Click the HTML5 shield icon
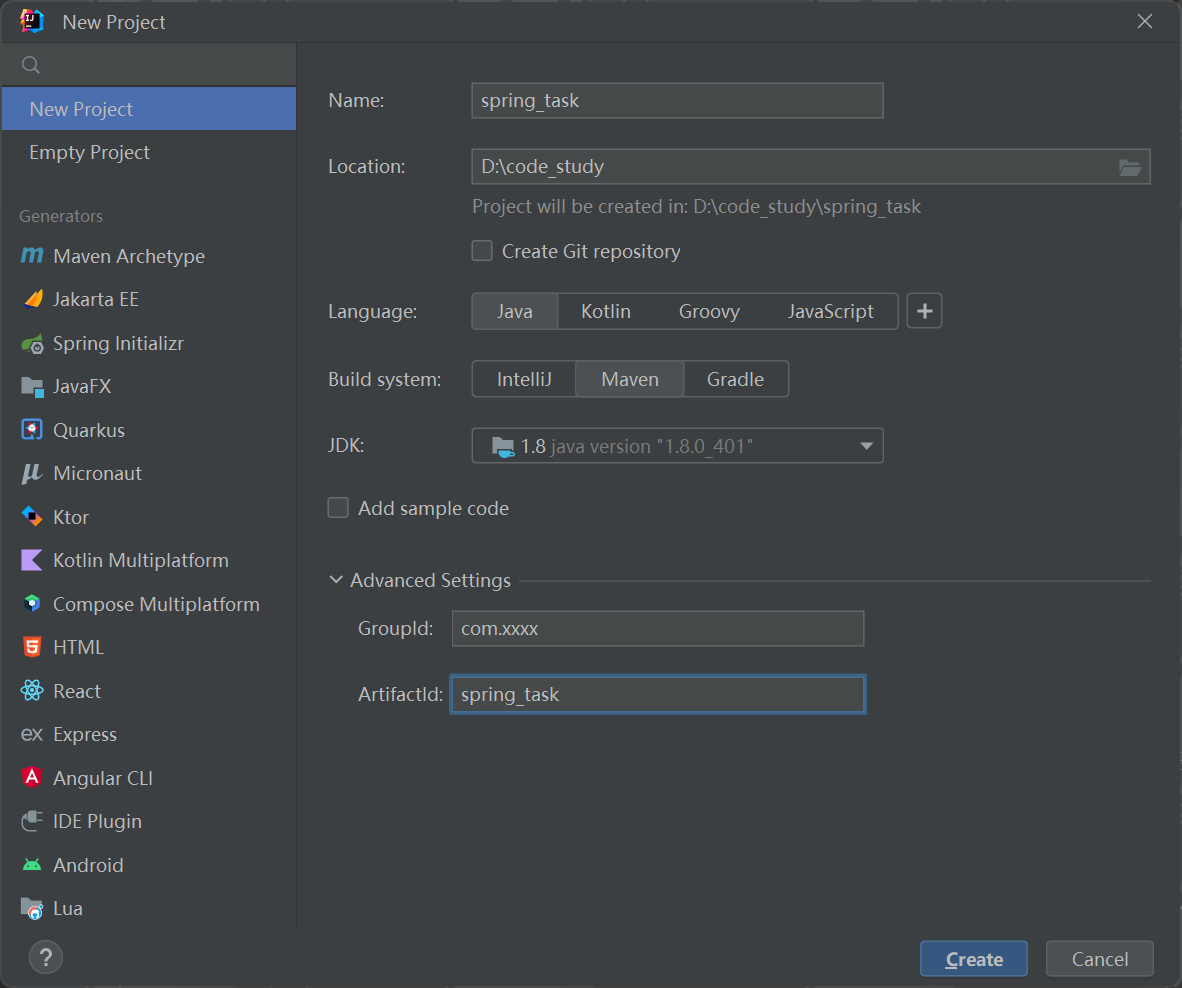 click(x=32, y=647)
